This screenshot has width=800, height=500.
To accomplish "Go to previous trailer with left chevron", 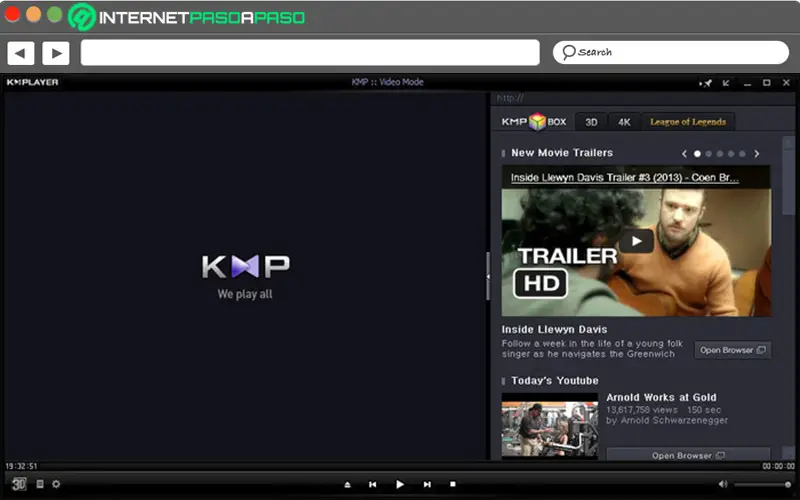I will click(x=684, y=154).
